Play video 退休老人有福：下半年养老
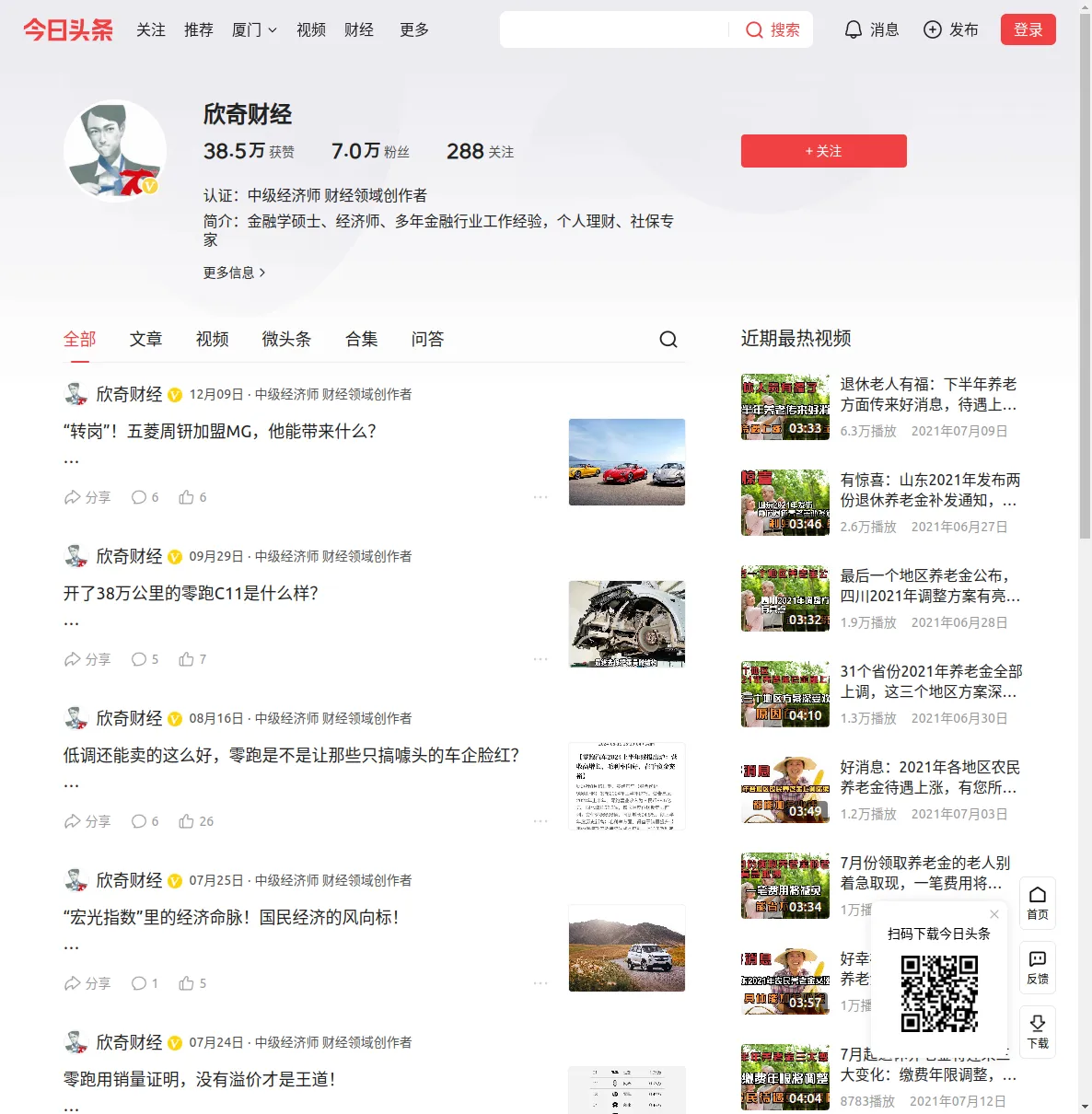 click(x=785, y=407)
